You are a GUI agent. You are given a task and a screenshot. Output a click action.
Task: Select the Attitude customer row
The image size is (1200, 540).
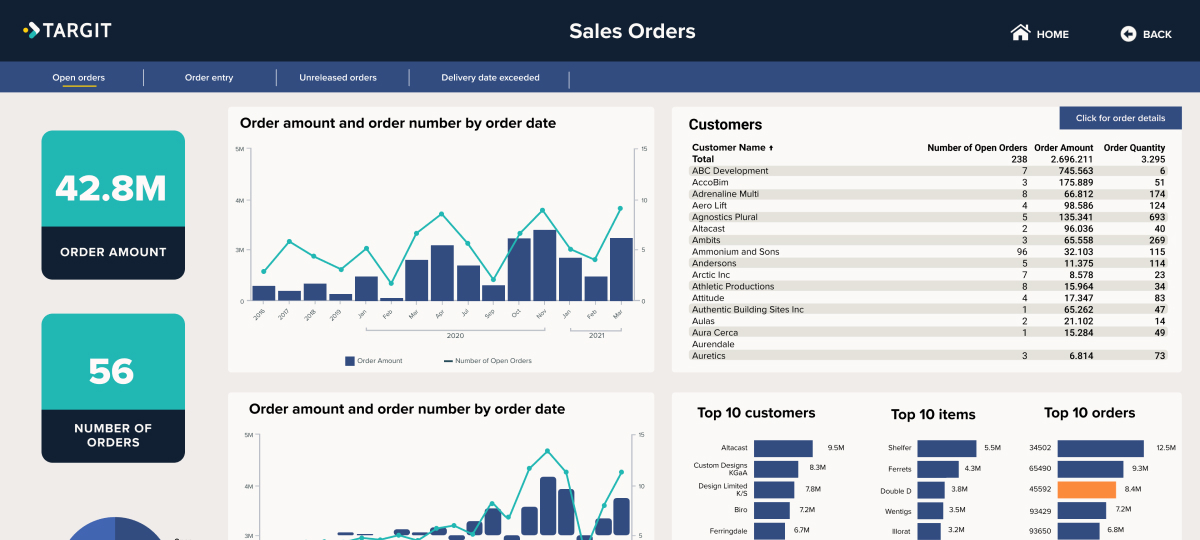point(929,298)
